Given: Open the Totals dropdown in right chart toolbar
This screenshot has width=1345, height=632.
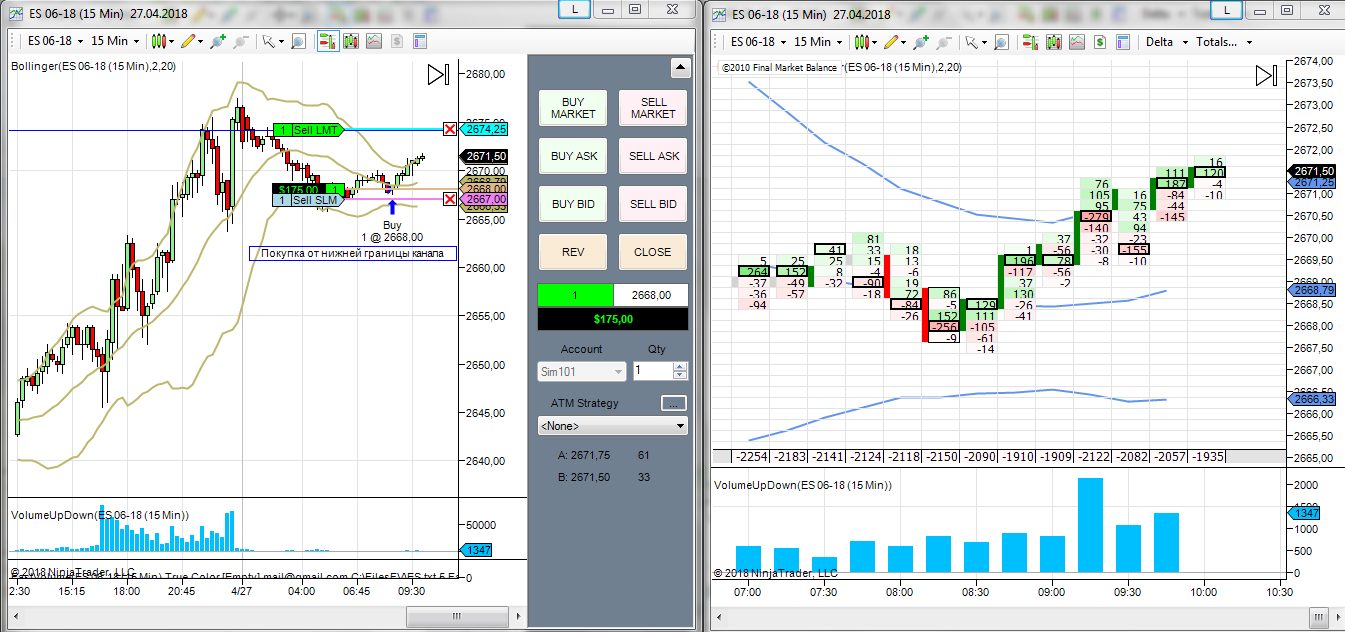Looking at the screenshot, I should 1224,41.
